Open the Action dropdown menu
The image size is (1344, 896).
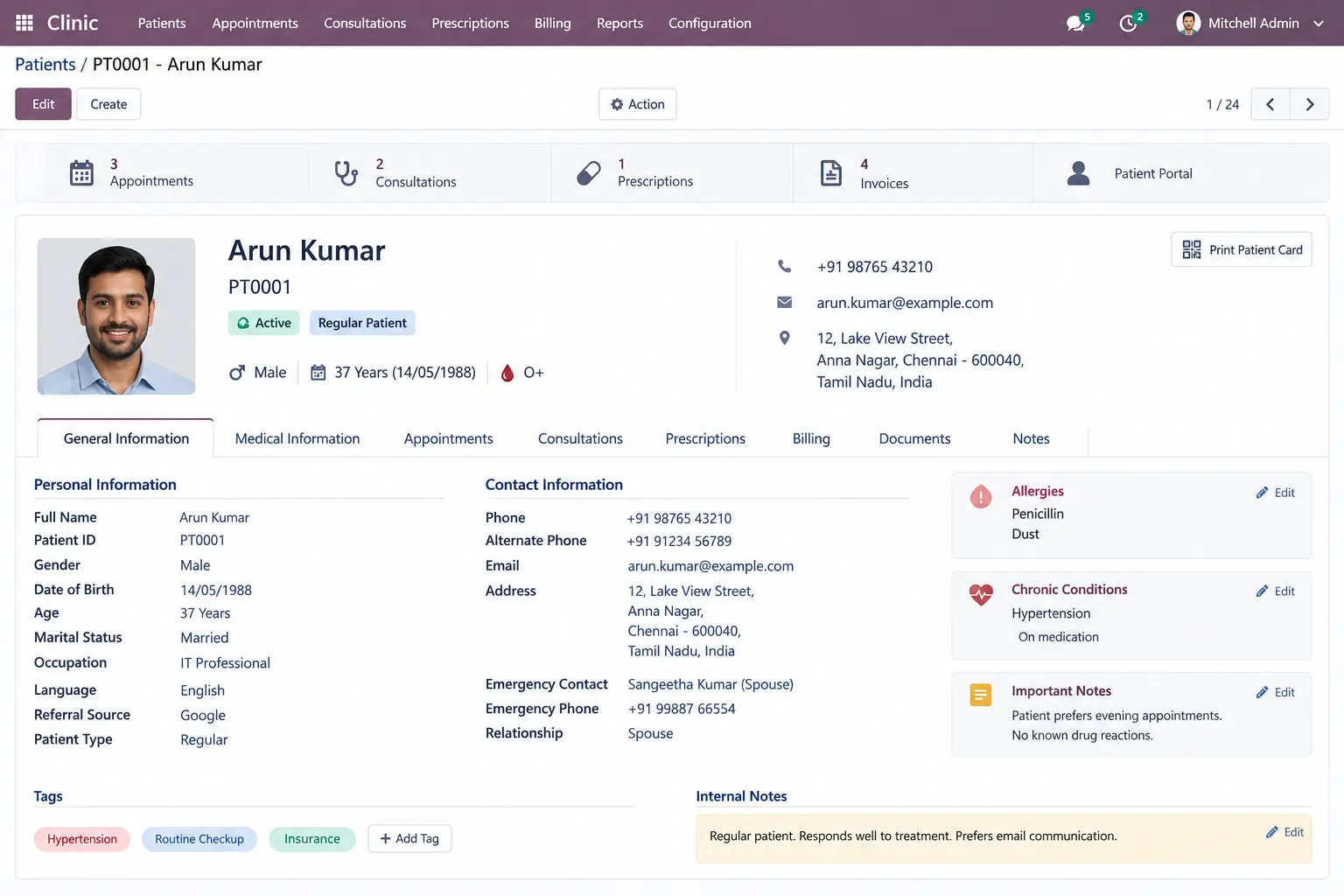tap(638, 104)
